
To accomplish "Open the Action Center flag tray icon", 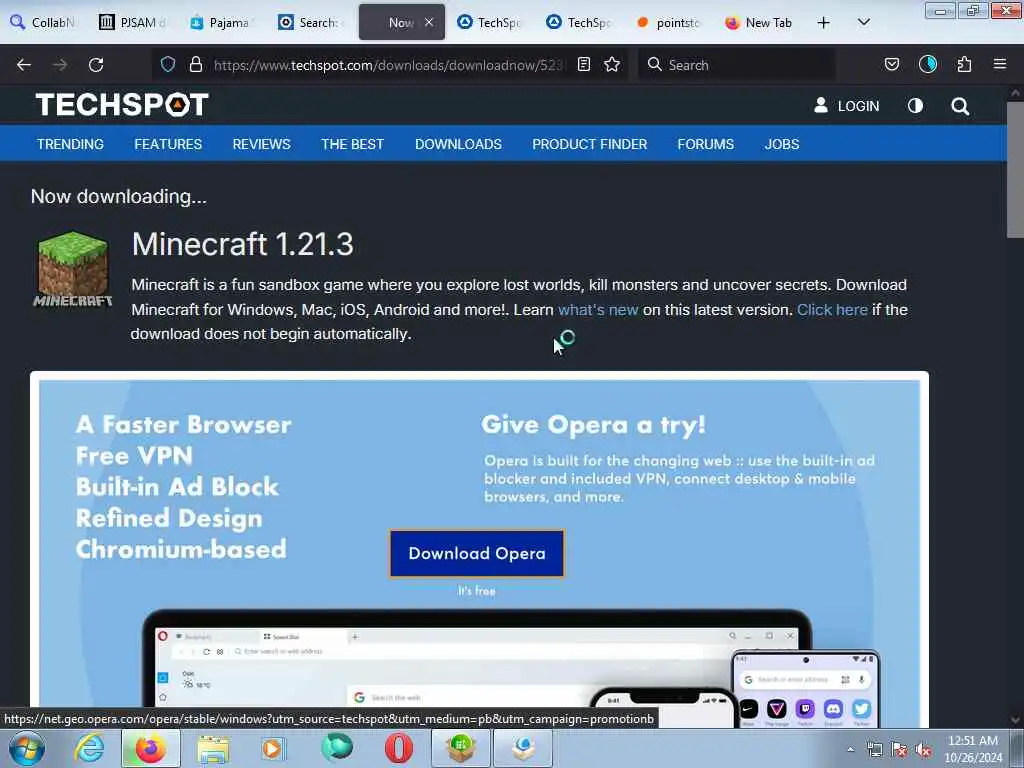I will point(899,750).
